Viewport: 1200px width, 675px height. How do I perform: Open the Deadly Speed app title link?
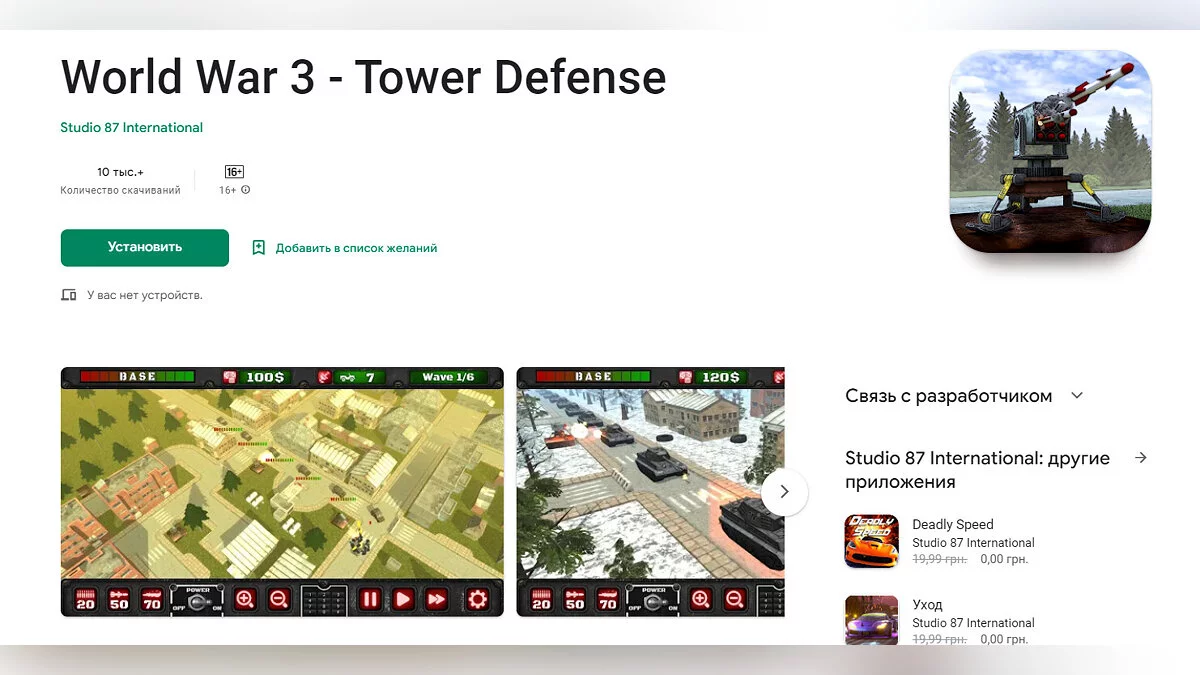(953, 524)
